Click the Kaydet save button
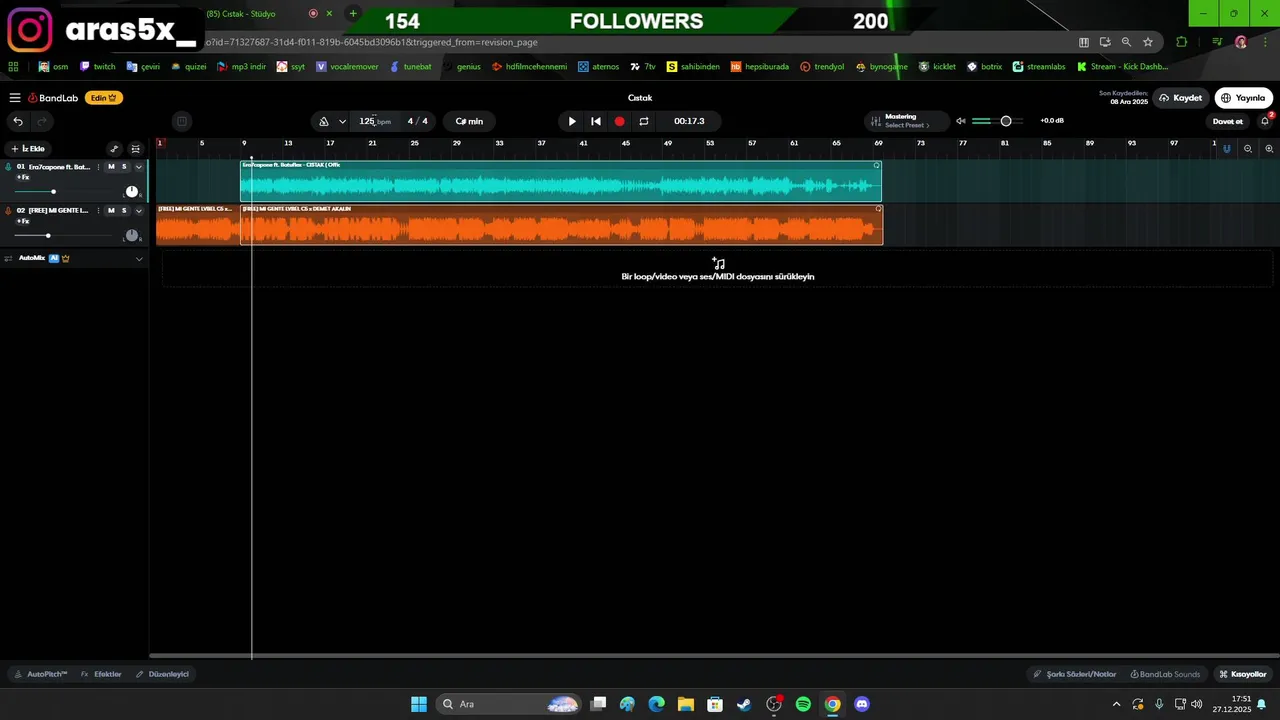The height and width of the screenshot is (720, 1280). tap(1180, 98)
